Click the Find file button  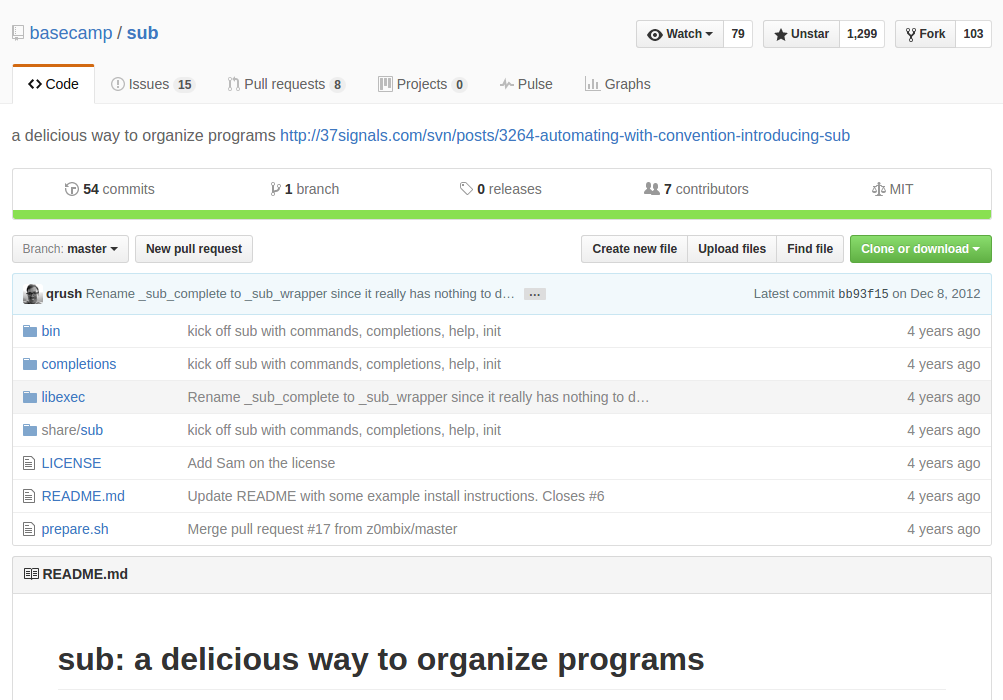click(x=810, y=249)
